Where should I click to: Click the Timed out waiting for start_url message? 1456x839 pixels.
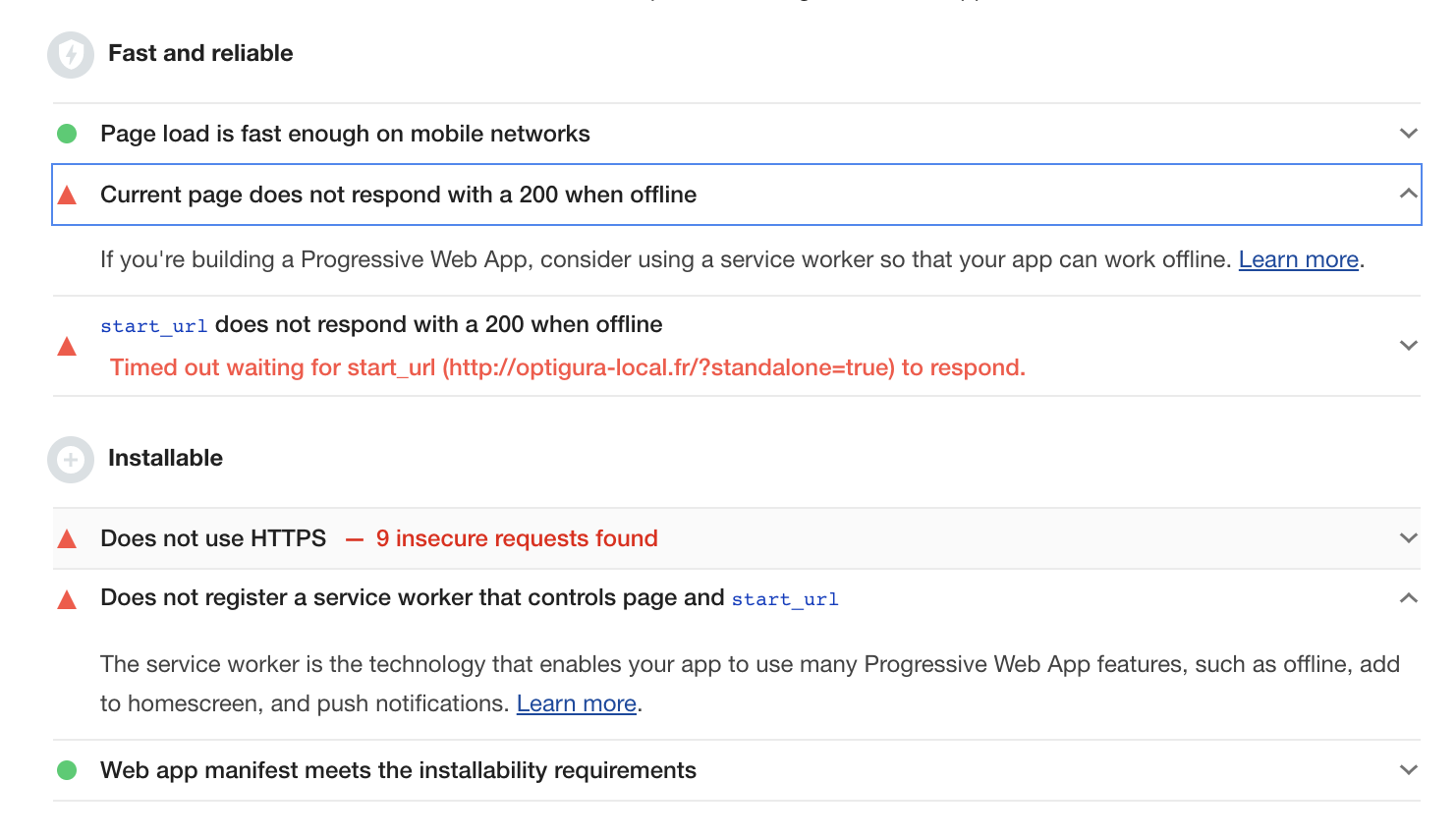coord(567,367)
